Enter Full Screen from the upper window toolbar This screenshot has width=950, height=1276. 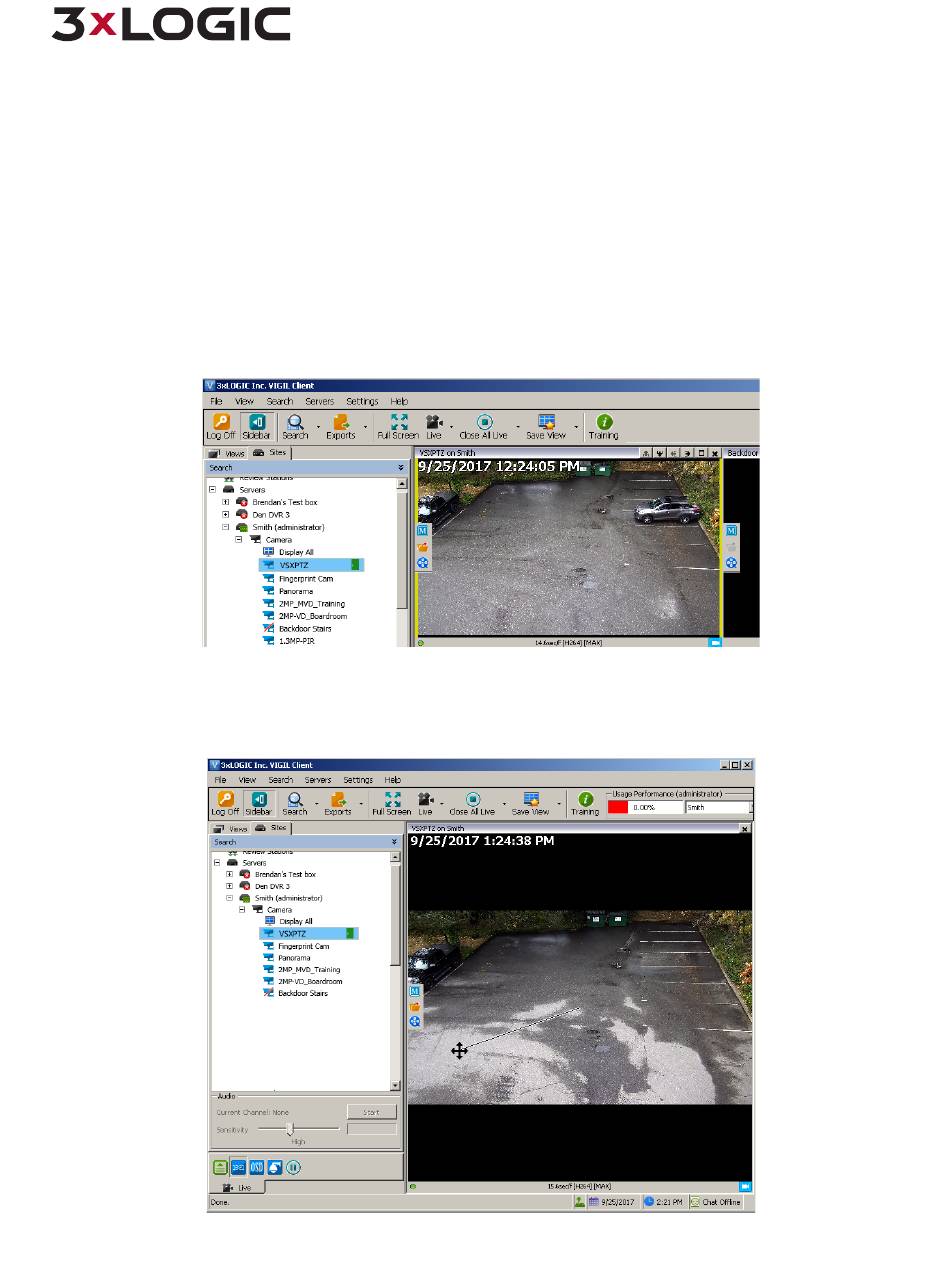click(398, 427)
